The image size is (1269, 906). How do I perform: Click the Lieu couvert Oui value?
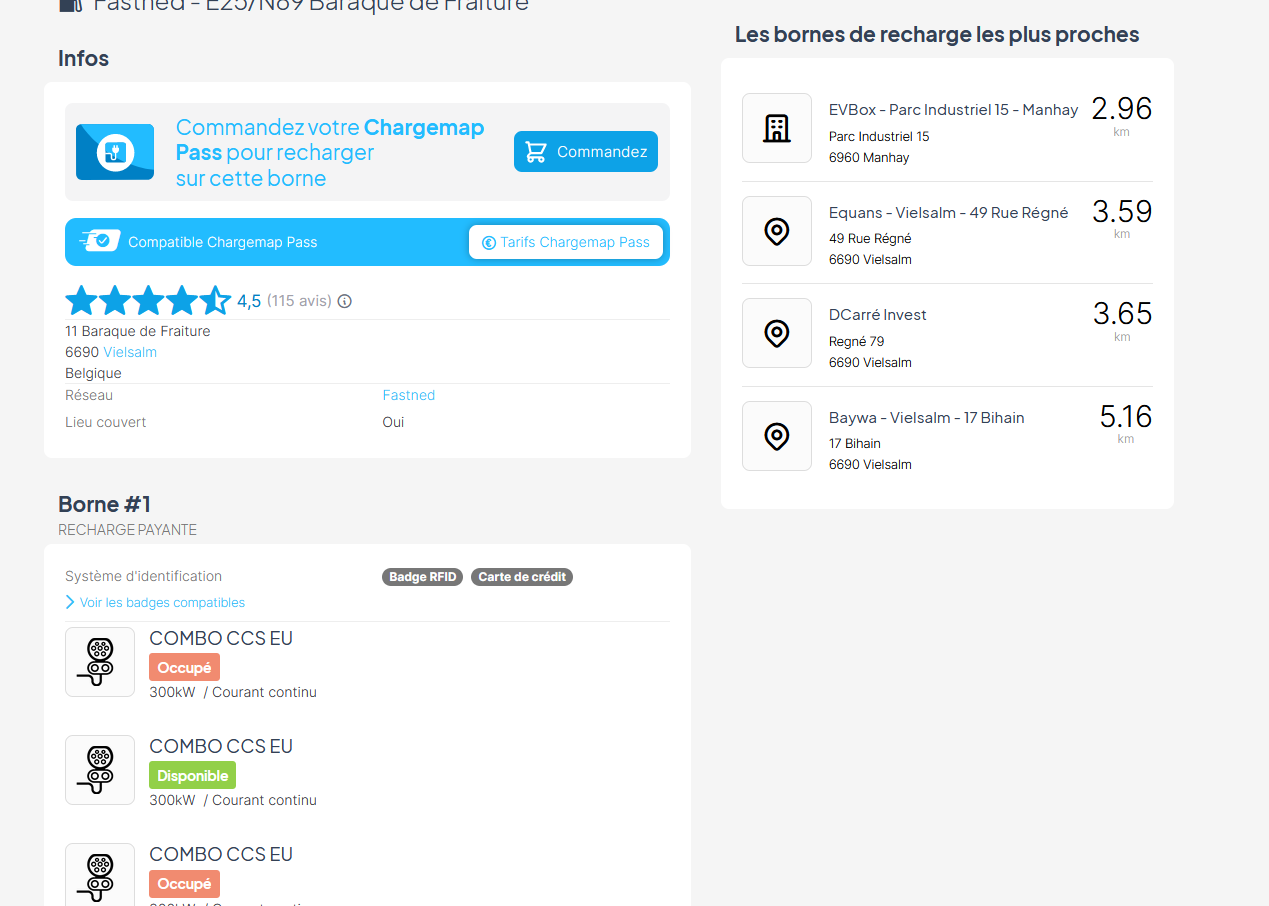click(x=393, y=422)
